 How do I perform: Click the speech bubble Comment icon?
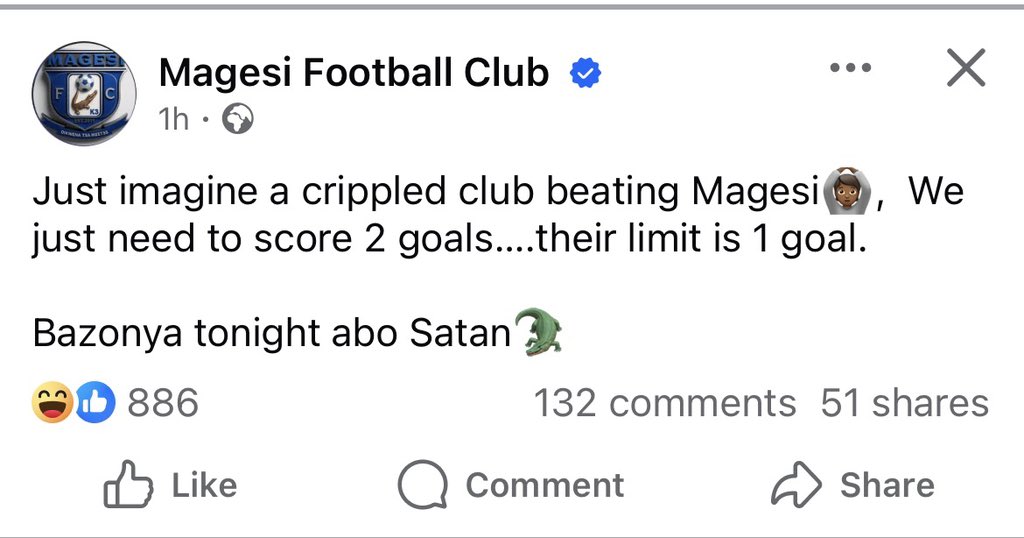pyautogui.click(x=423, y=485)
